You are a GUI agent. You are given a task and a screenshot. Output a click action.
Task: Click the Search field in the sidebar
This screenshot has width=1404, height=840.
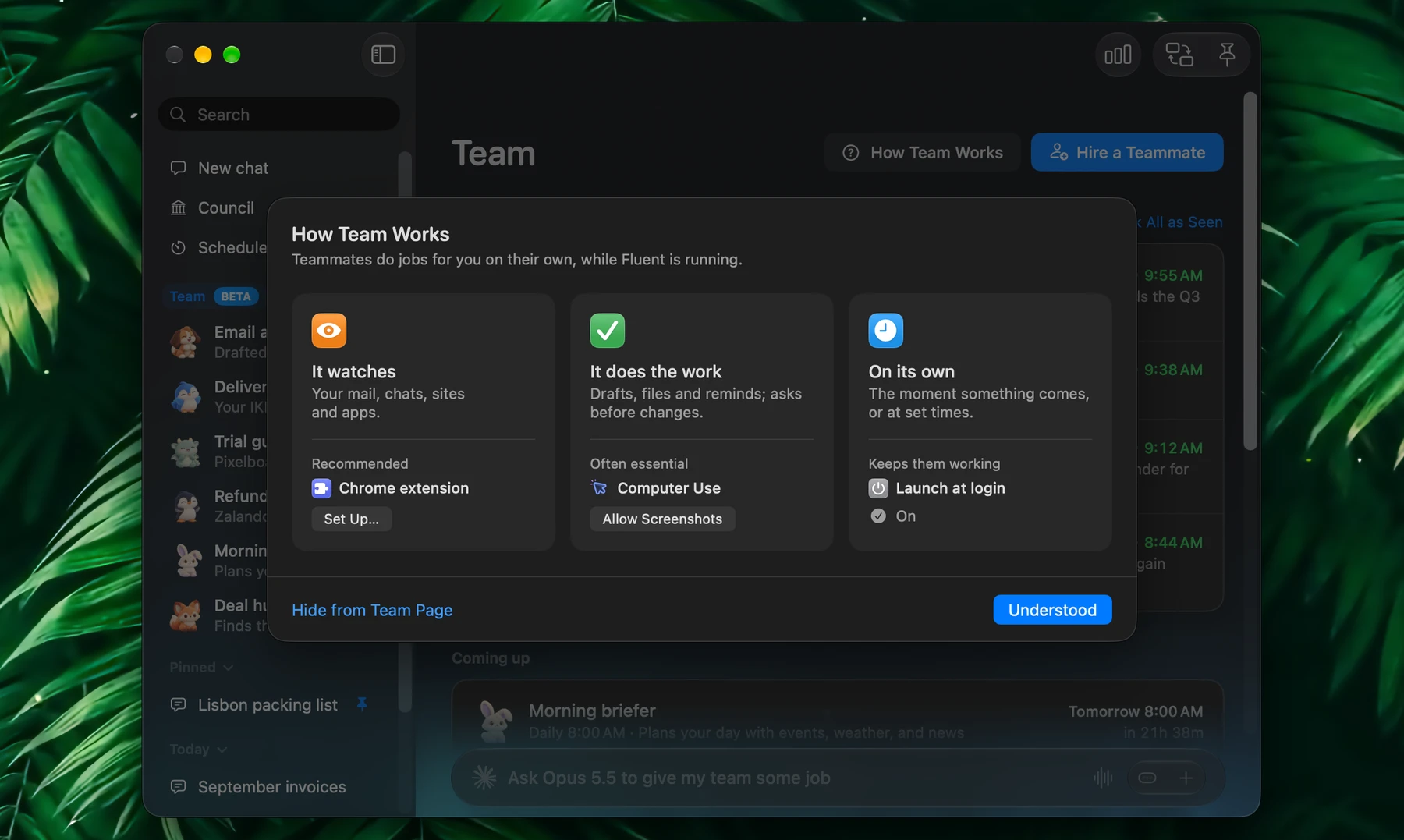[279, 115]
